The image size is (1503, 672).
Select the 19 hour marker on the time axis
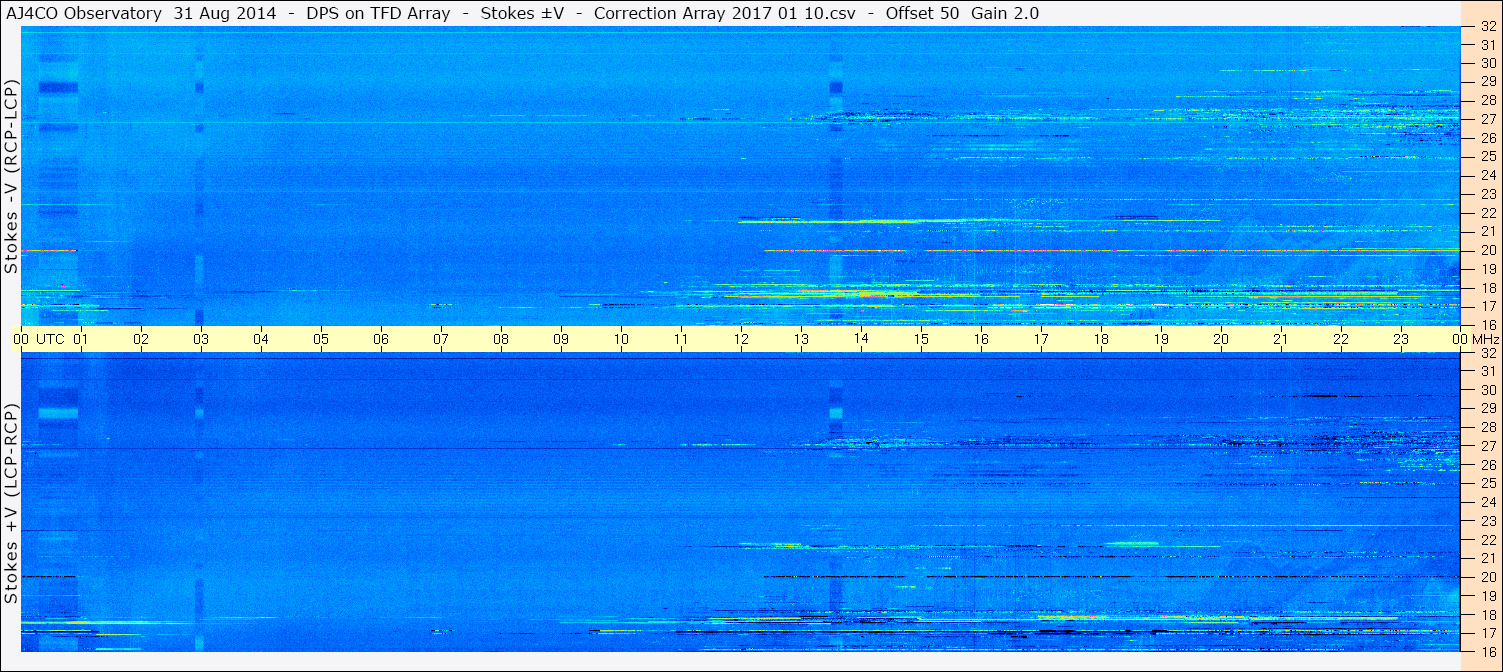(1161, 339)
